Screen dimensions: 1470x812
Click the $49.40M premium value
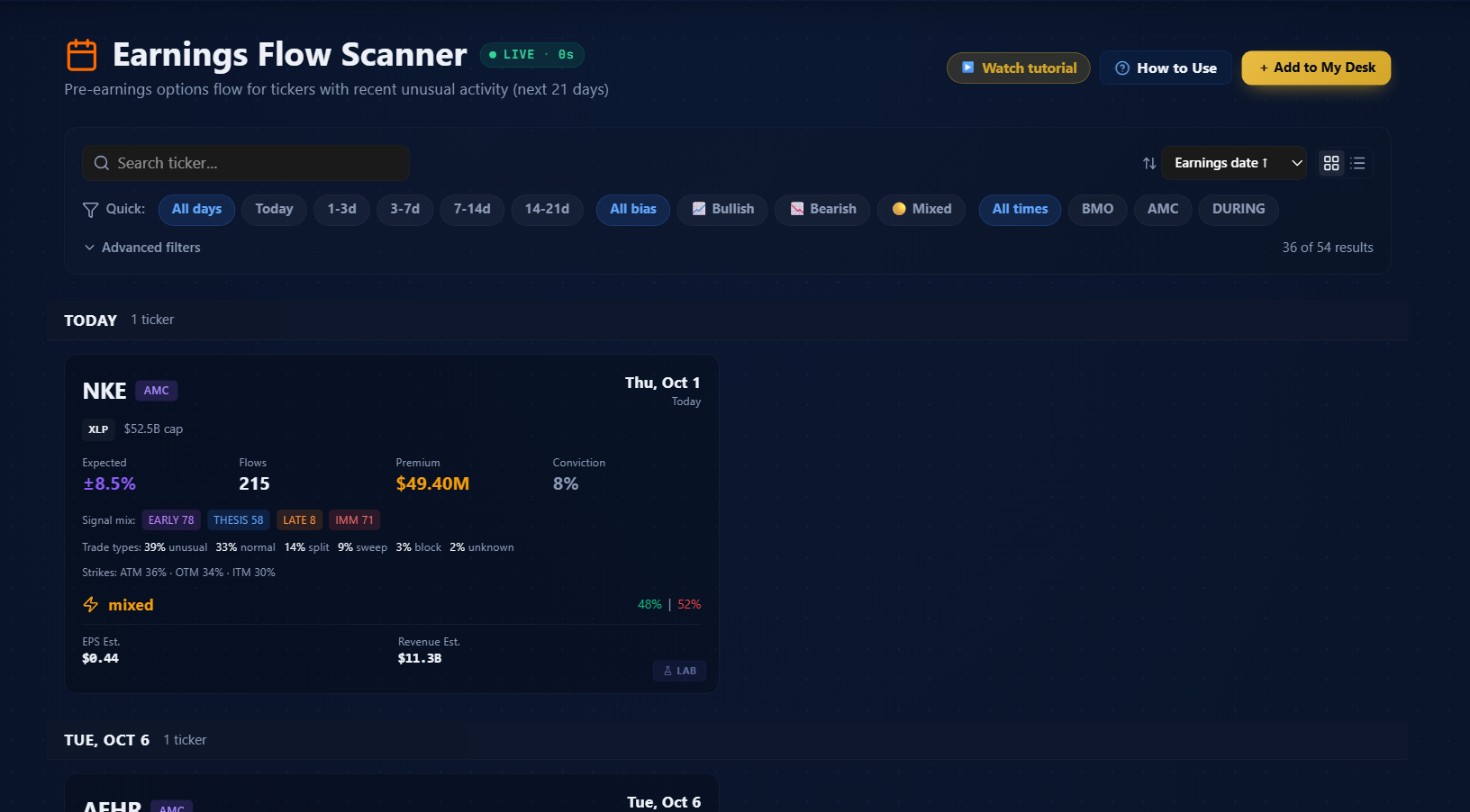432,484
